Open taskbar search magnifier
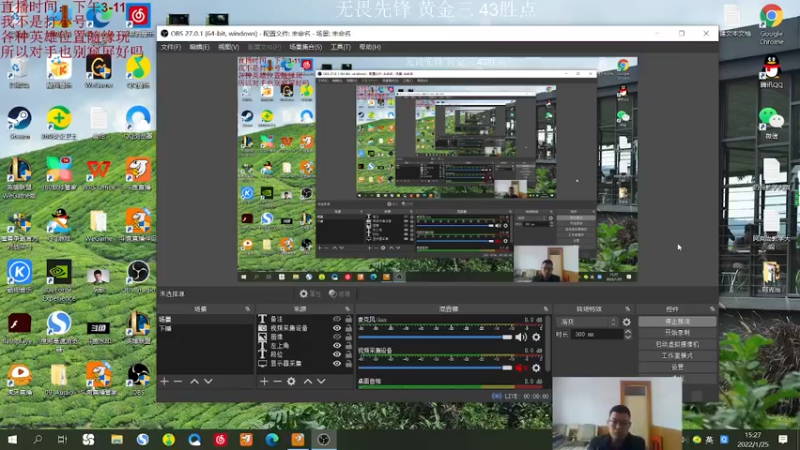Screen dimensions: 800x450 (37, 439)
